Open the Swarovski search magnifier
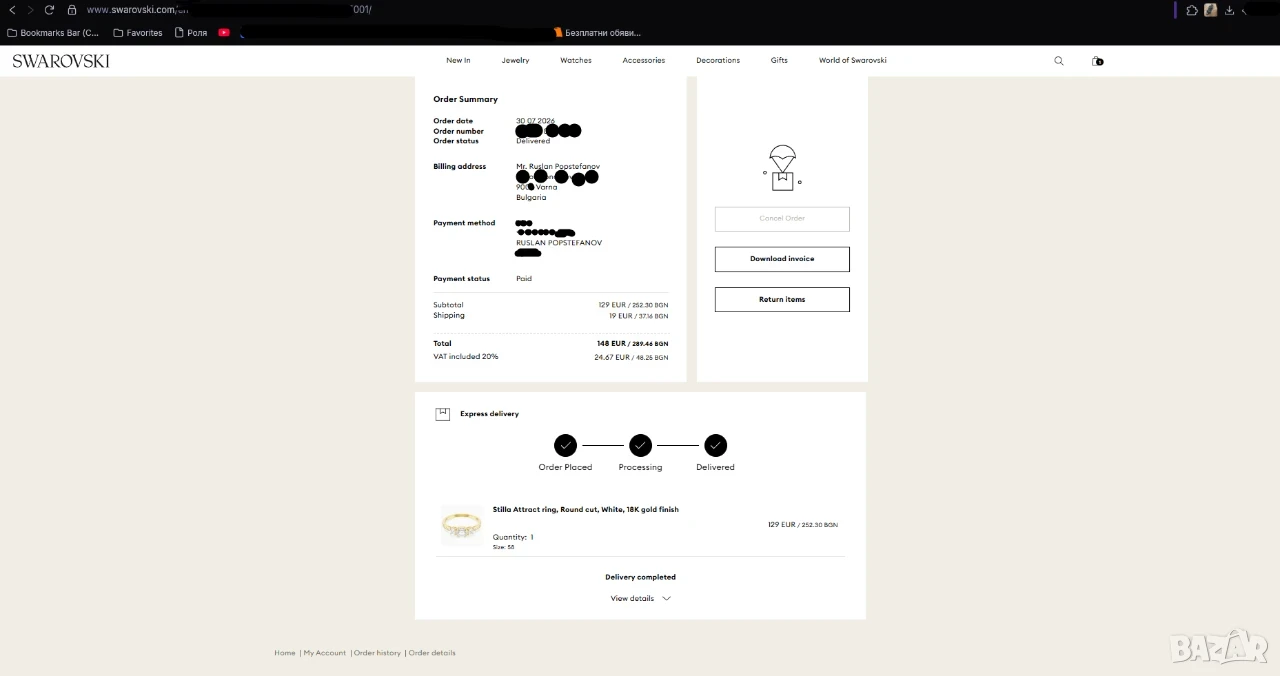Screen dimensions: 1280x676 click(x=1059, y=61)
